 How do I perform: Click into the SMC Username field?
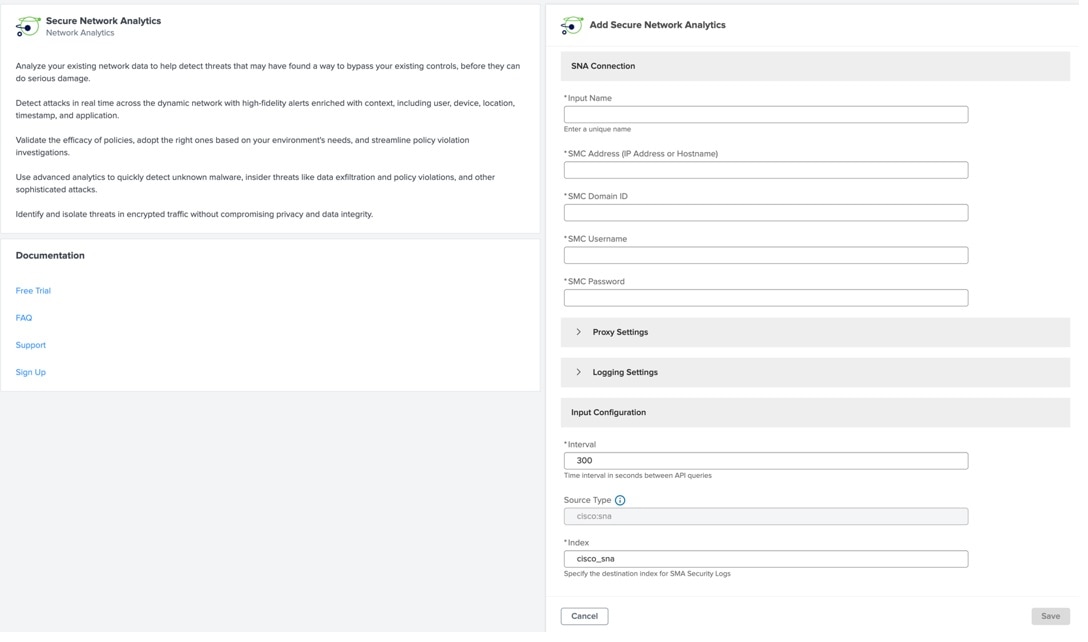765,256
